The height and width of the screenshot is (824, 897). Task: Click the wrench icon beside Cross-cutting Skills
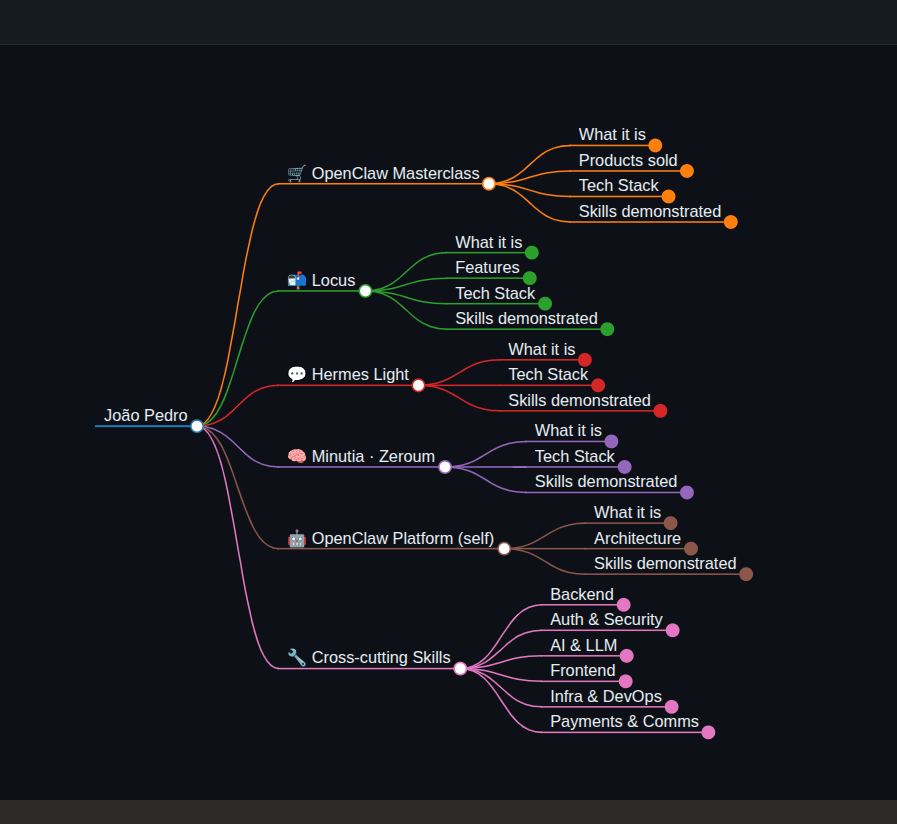tap(296, 657)
